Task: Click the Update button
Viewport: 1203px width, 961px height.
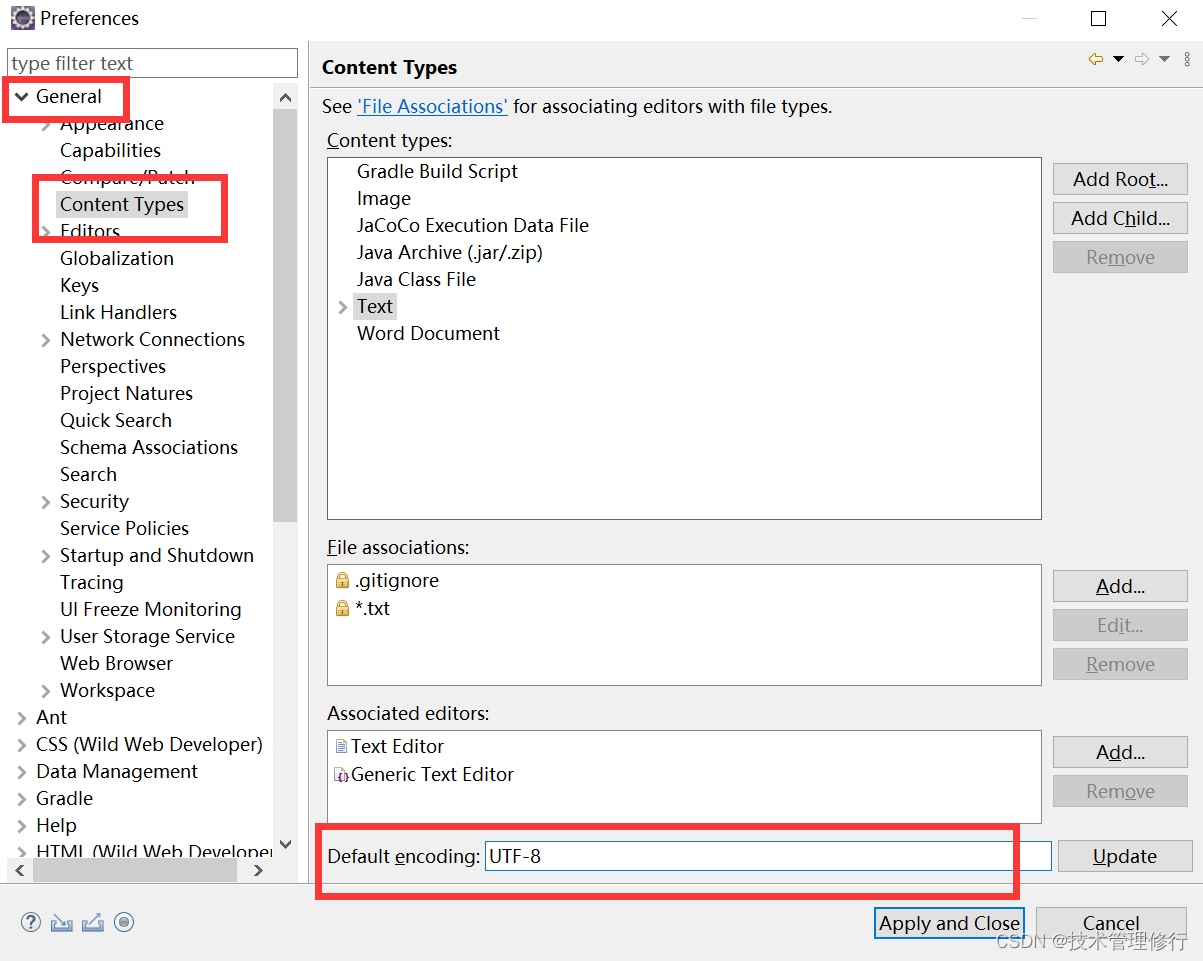Action: tap(1125, 856)
